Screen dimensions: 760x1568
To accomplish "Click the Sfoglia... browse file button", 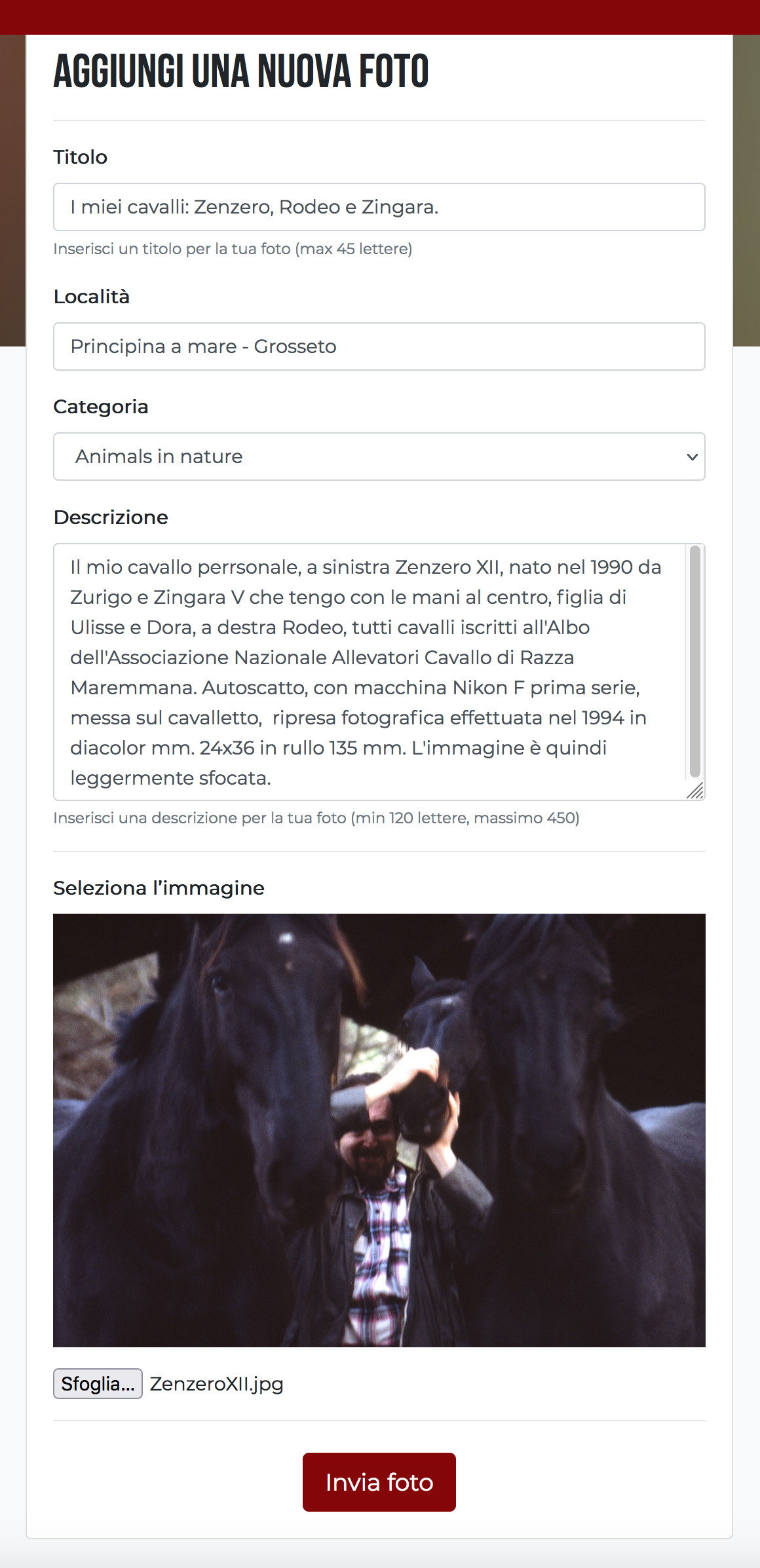I will [98, 1383].
